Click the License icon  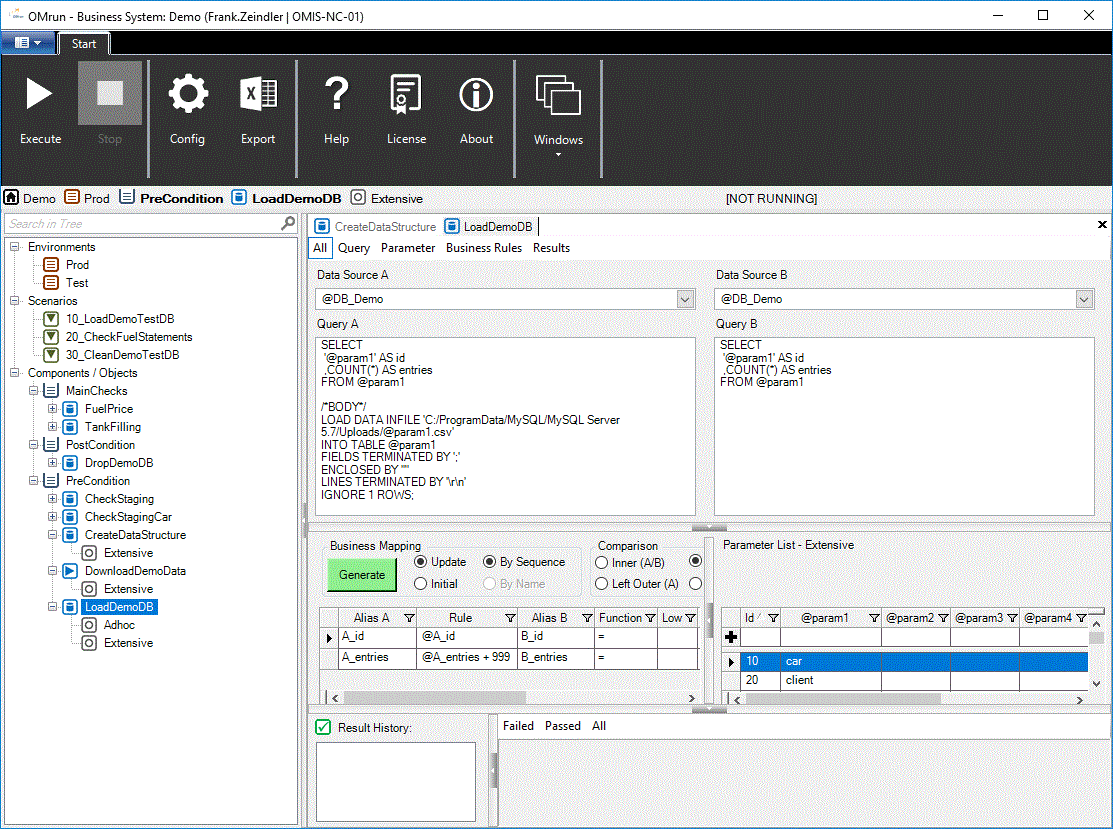(x=406, y=93)
